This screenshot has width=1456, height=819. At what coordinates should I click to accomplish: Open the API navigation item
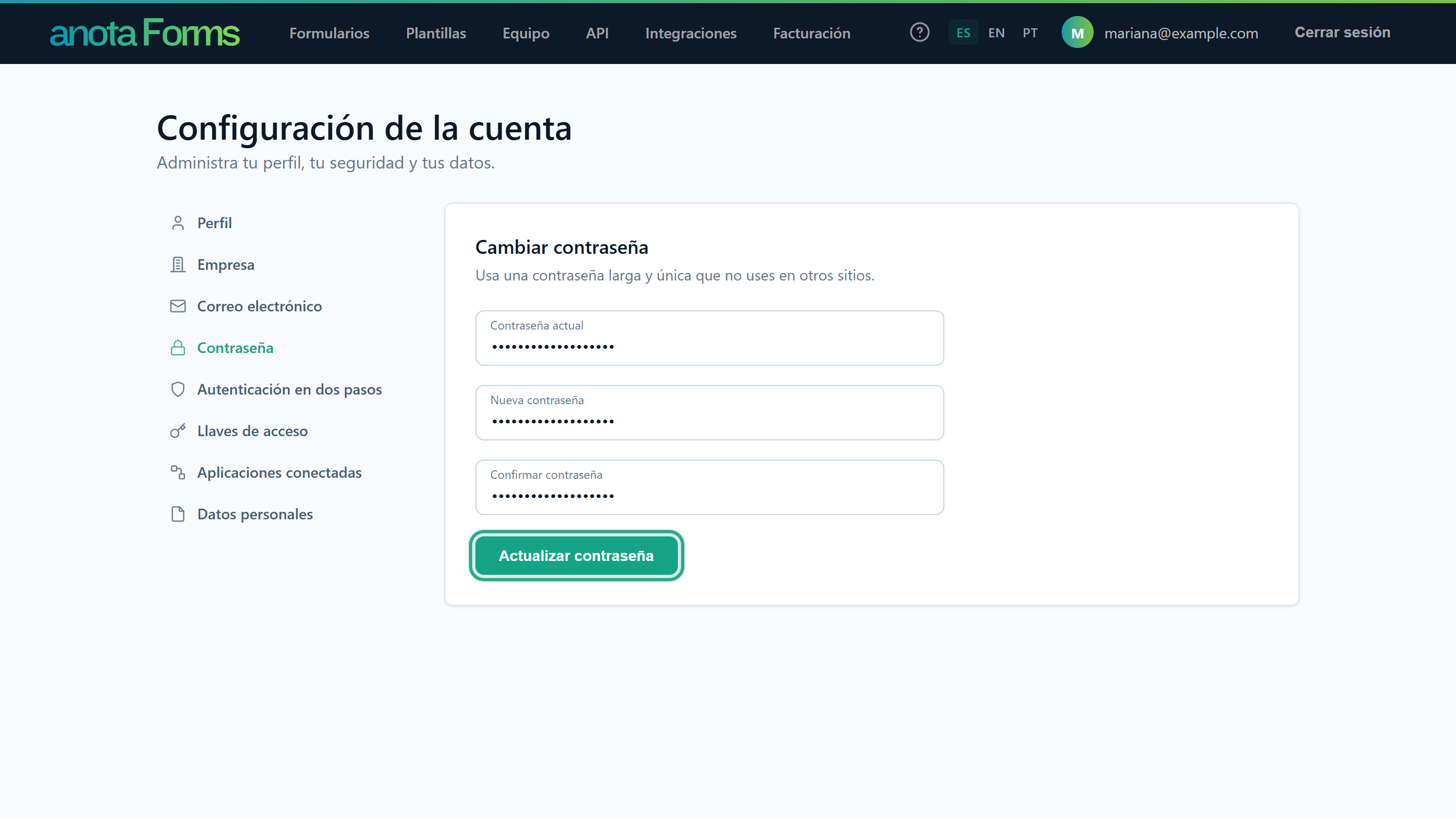[x=597, y=34]
